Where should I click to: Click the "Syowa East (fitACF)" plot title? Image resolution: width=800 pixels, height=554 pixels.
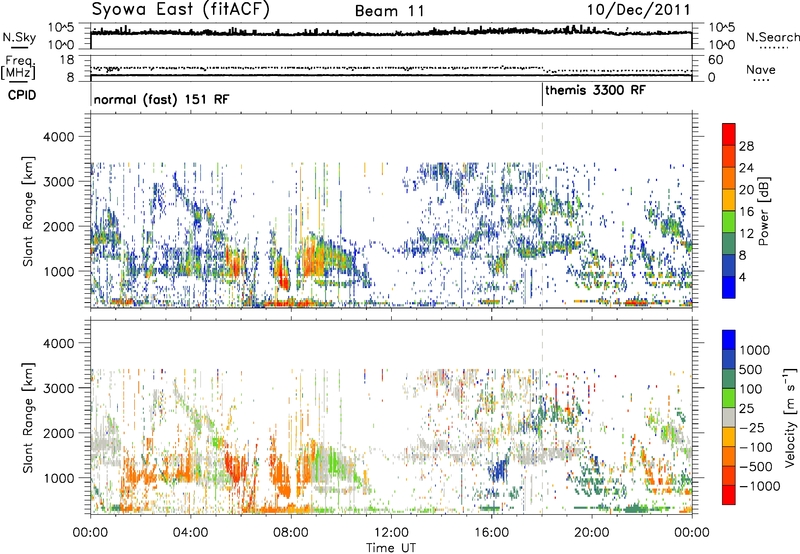point(181,9)
